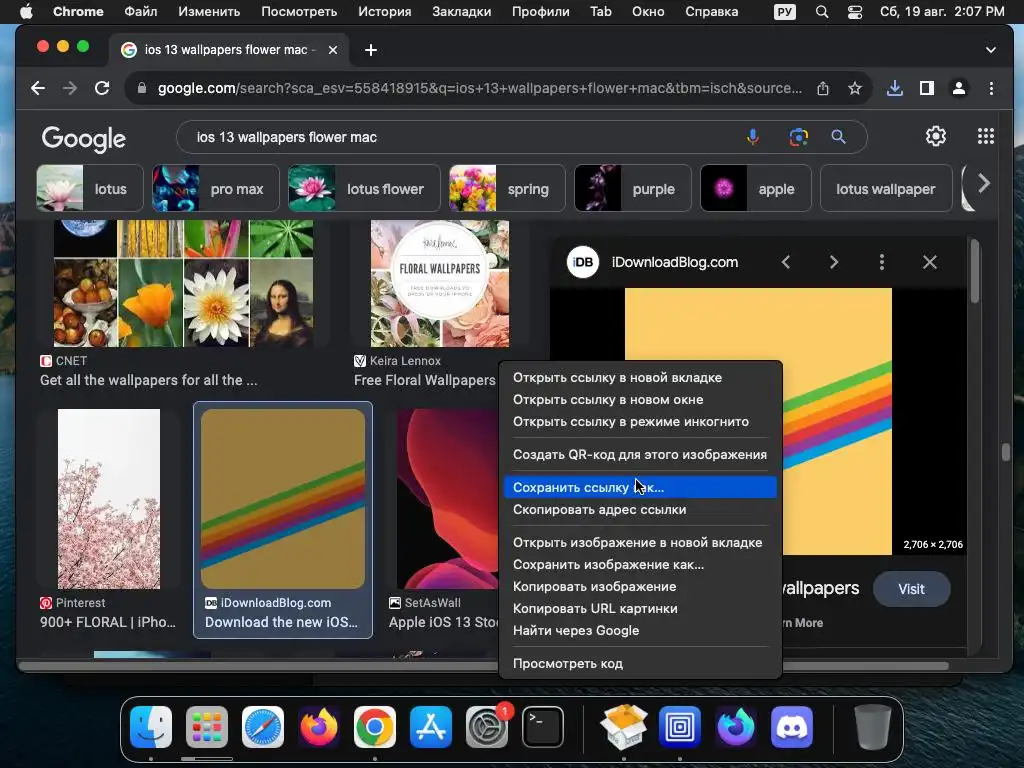Reload the current page
This screenshot has height=768, width=1024.
(102, 88)
